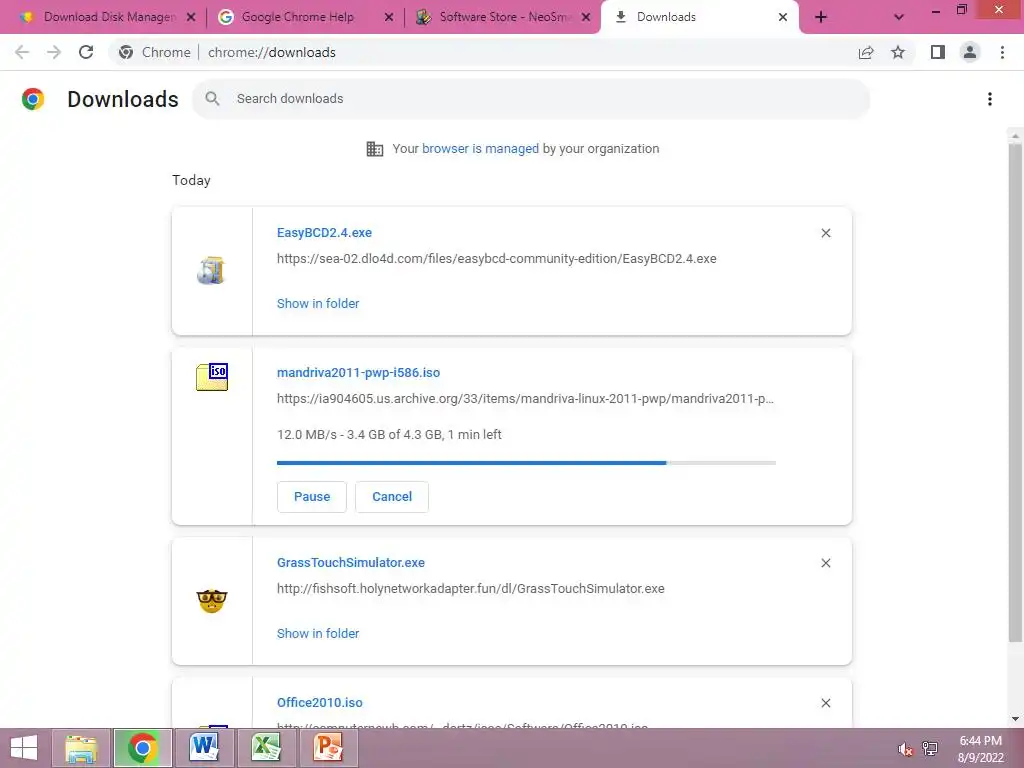Viewport: 1024px width, 768px height.
Task: Open the Chrome side panel
Action: coord(938,52)
